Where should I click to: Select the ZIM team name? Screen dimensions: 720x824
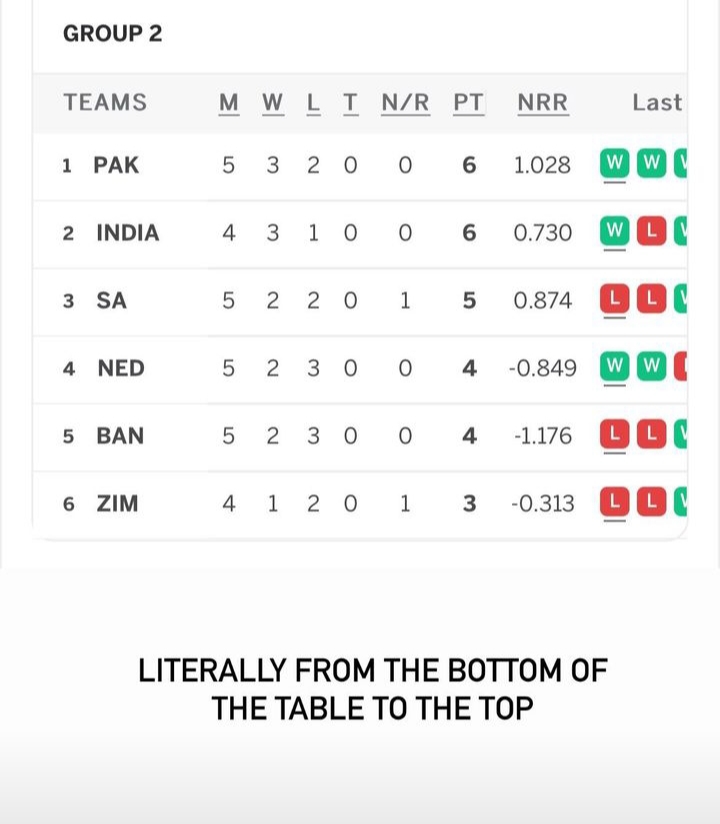(x=117, y=503)
